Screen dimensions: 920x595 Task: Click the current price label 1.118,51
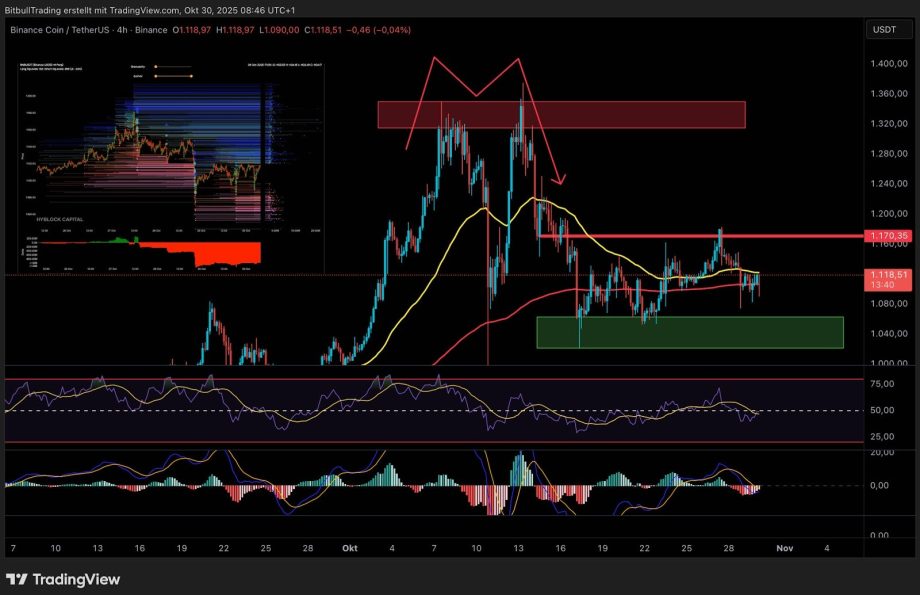tap(889, 274)
